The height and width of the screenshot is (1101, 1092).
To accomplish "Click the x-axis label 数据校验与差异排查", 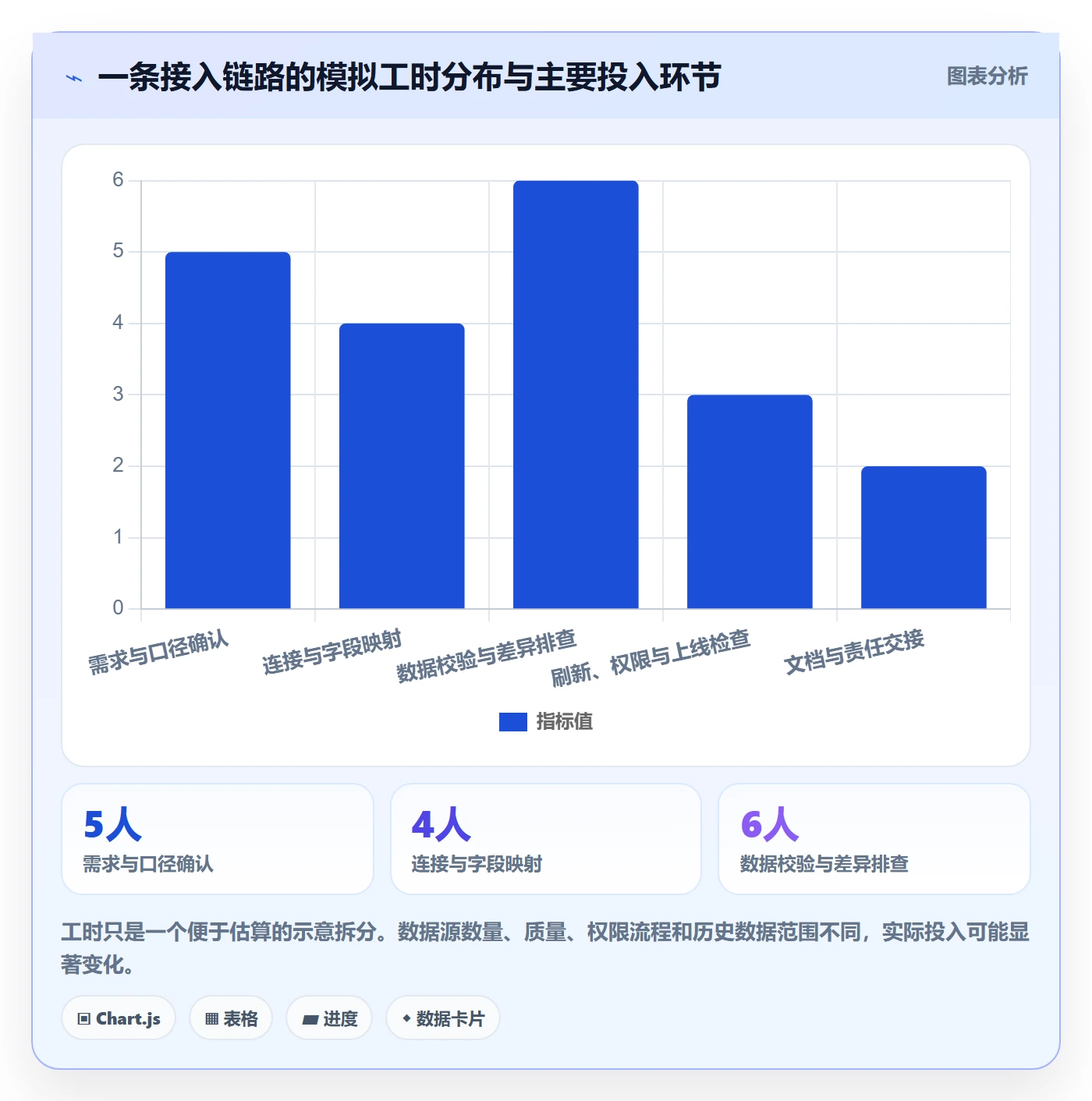I will point(486,656).
